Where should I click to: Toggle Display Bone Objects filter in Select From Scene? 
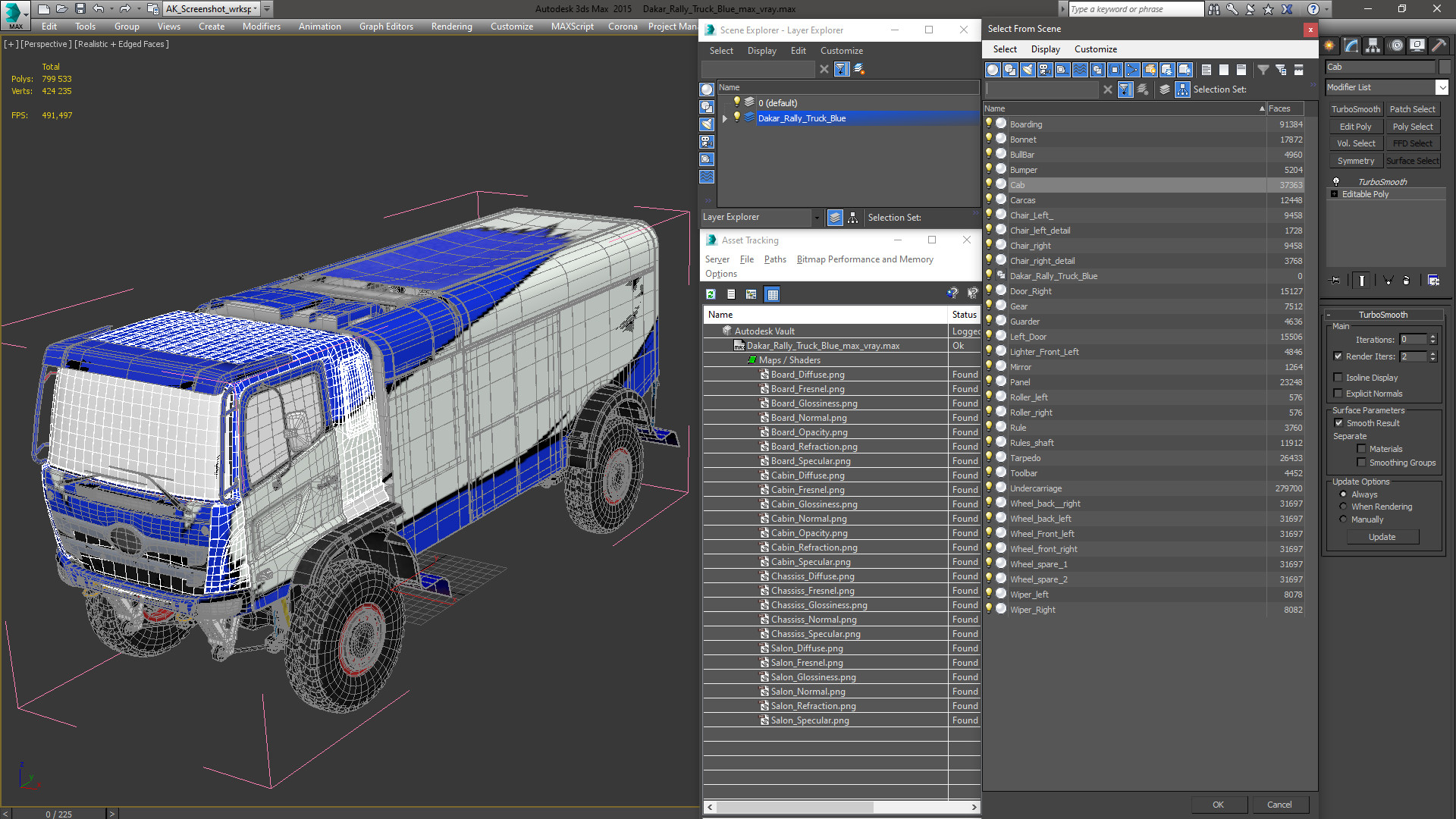tap(1132, 70)
